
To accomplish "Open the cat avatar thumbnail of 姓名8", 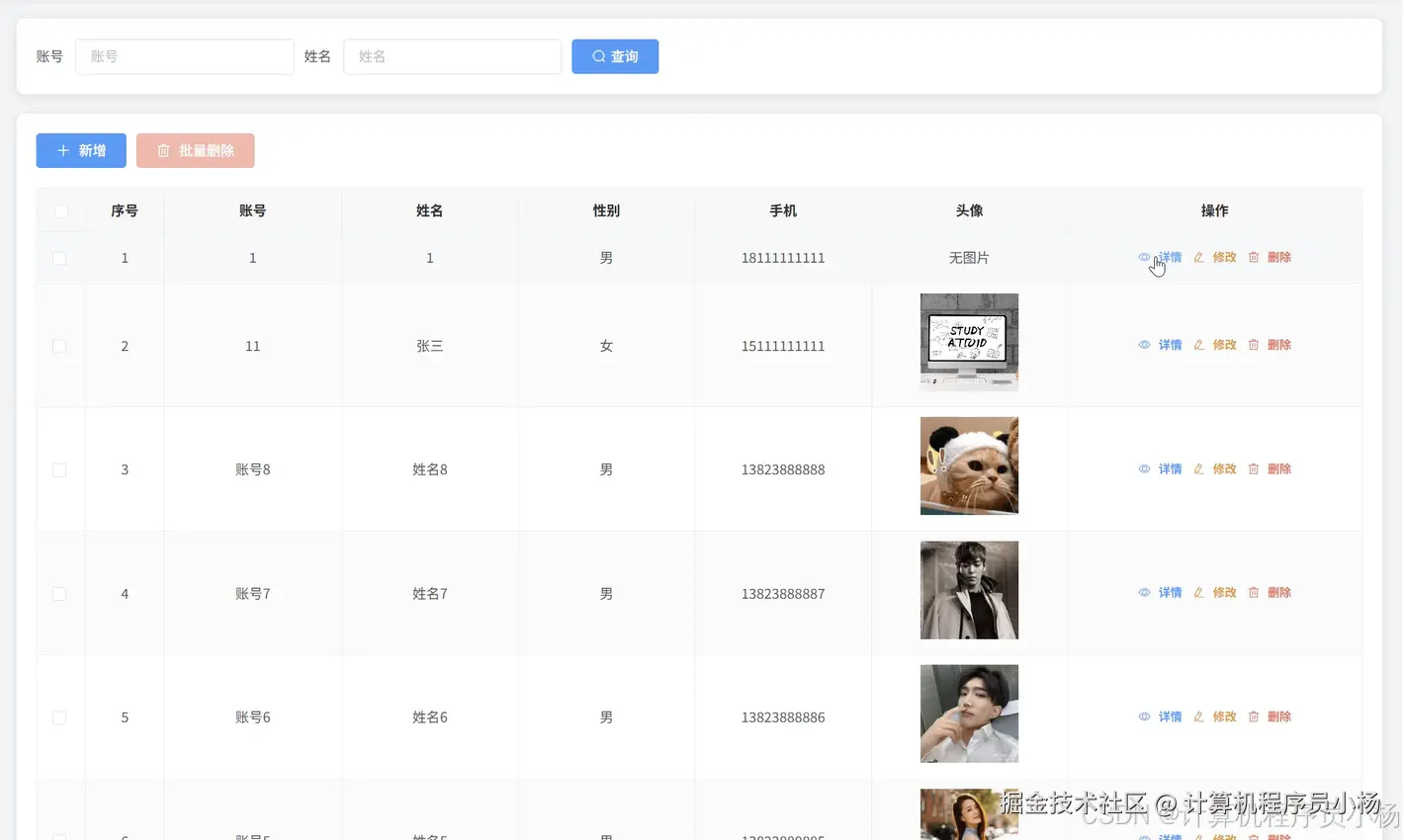I will coord(969,465).
